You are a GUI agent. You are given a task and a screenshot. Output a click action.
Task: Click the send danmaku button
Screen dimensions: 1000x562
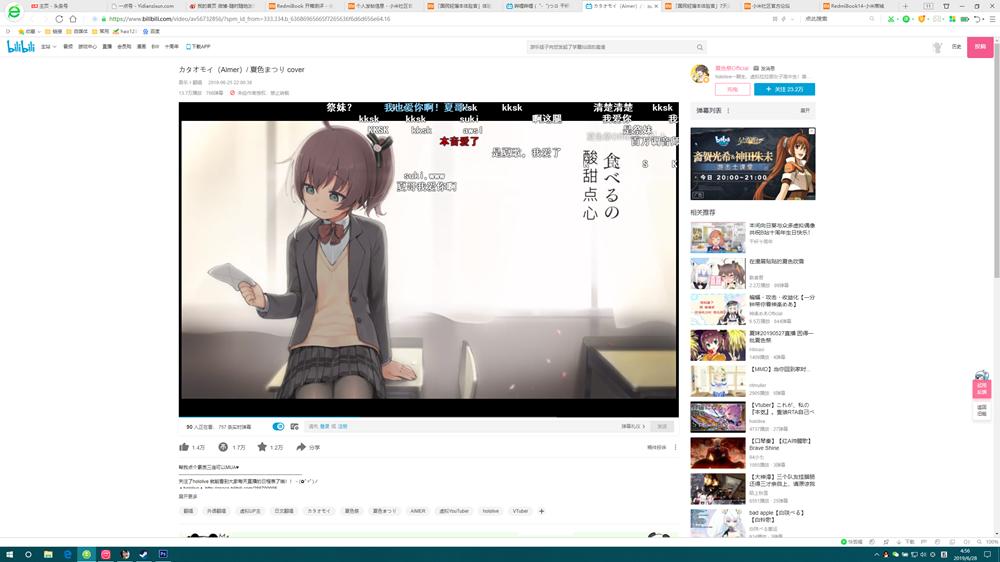(x=662, y=426)
